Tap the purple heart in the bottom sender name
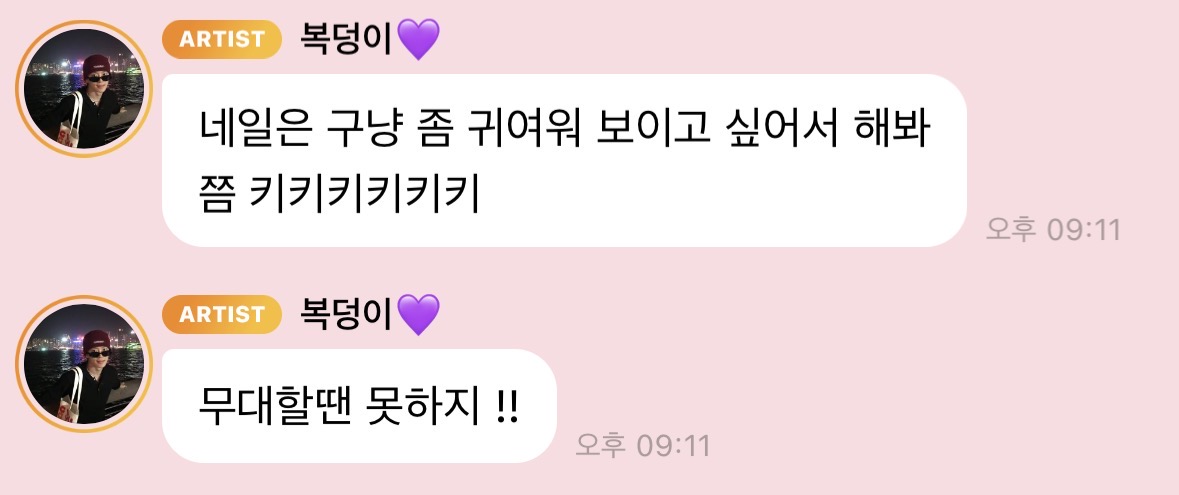Image resolution: width=1179 pixels, height=495 pixels. pos(418,314)
